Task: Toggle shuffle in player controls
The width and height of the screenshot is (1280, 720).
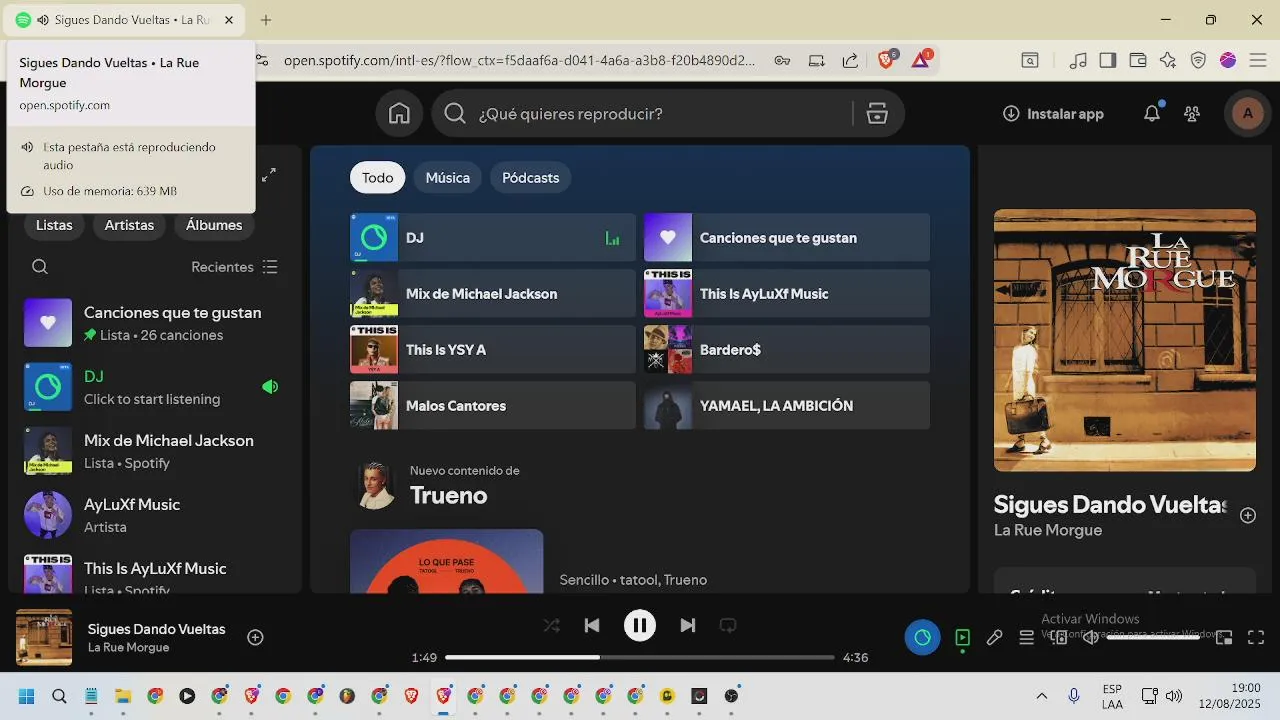Action: click(551, 626)
